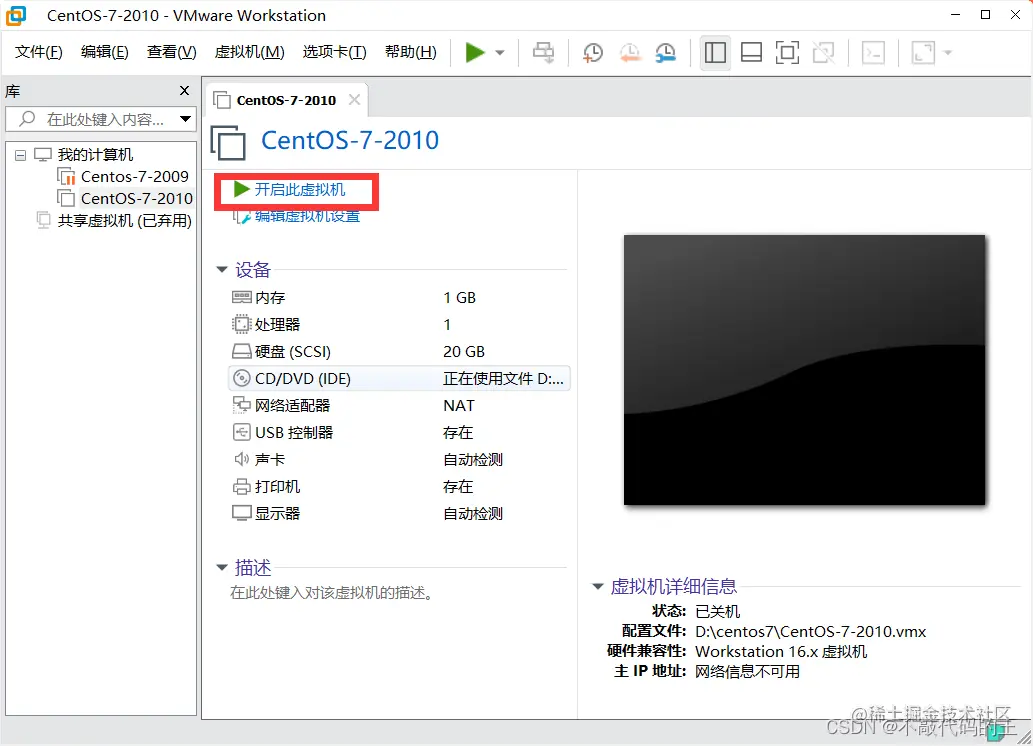This screenshot has width=1033, height=746.
Task: Click the 显示器 display icon
Action: (242, 513)
